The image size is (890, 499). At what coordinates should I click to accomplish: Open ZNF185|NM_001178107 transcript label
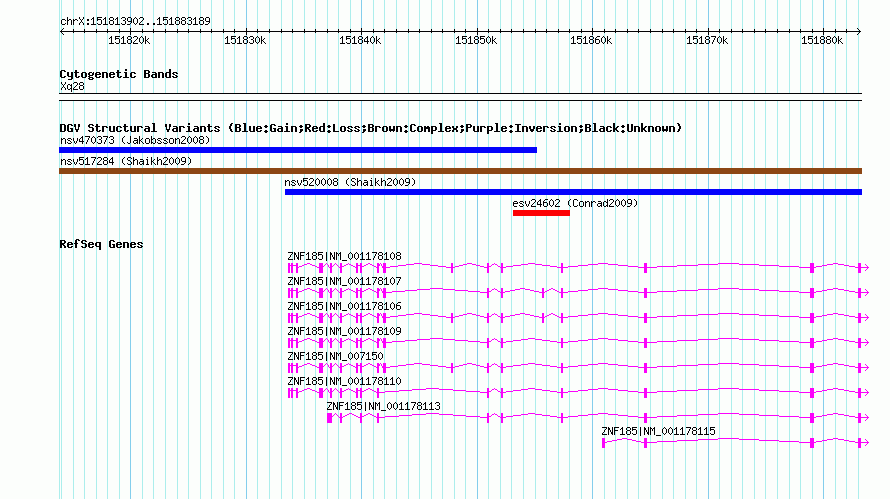(x=344, y=281)
